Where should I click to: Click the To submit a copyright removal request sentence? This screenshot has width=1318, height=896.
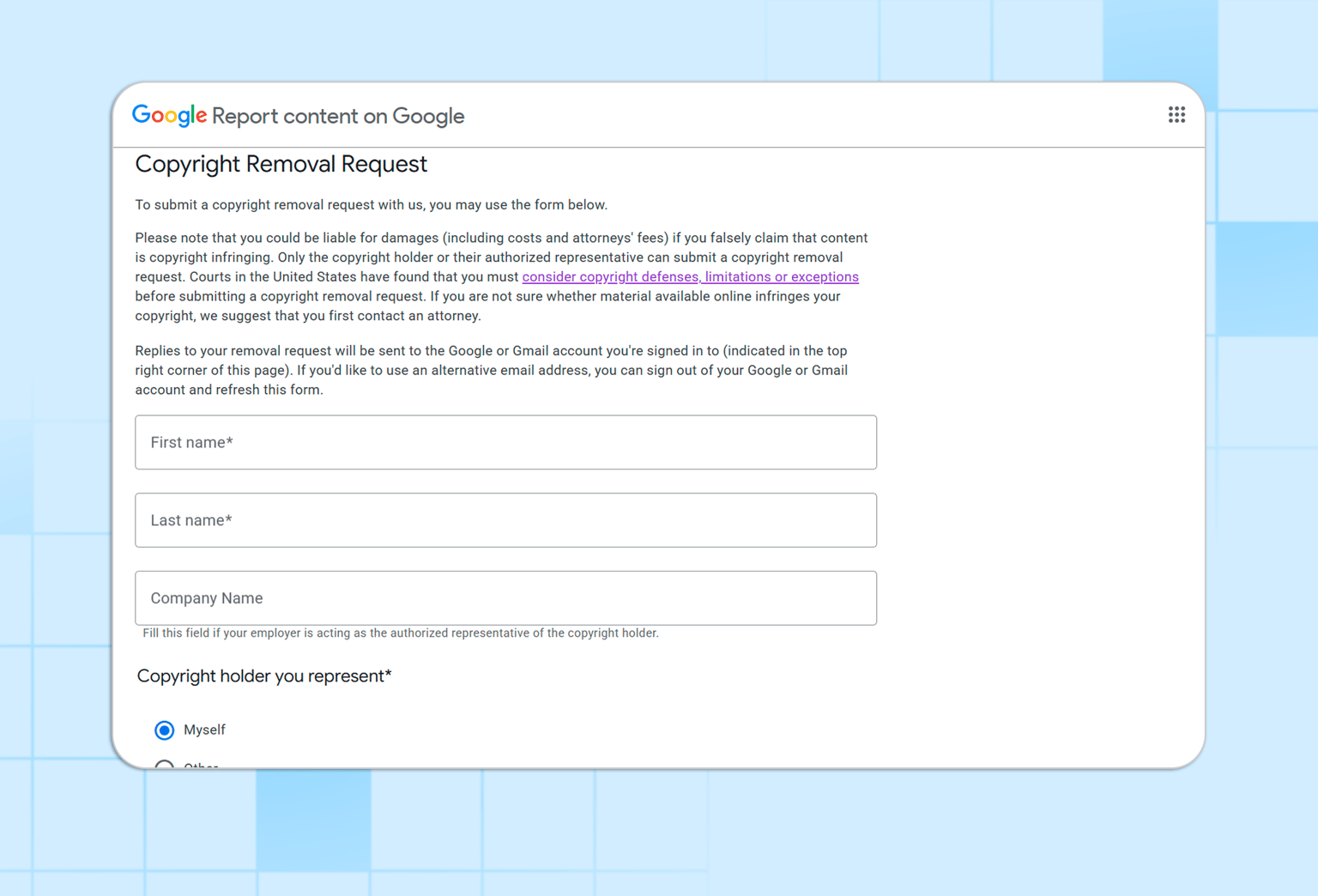372,205
